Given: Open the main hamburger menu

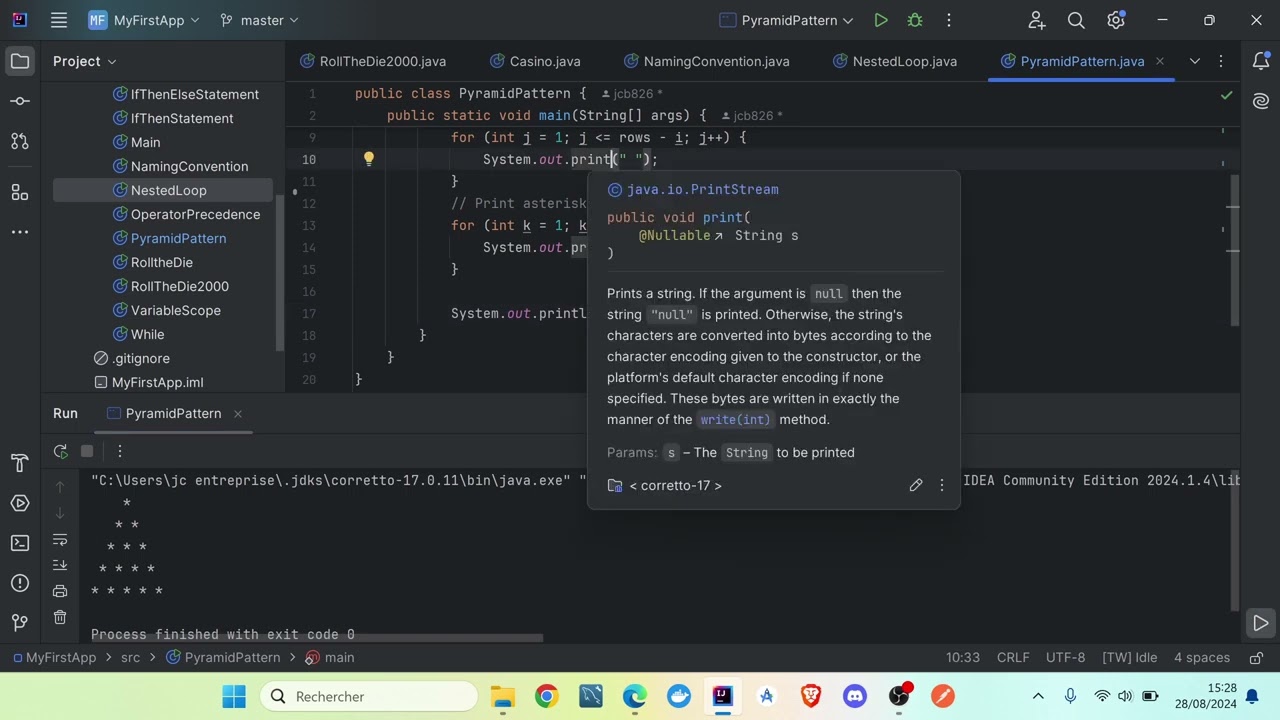Looking at the screenshot, I should pos(59,20).
